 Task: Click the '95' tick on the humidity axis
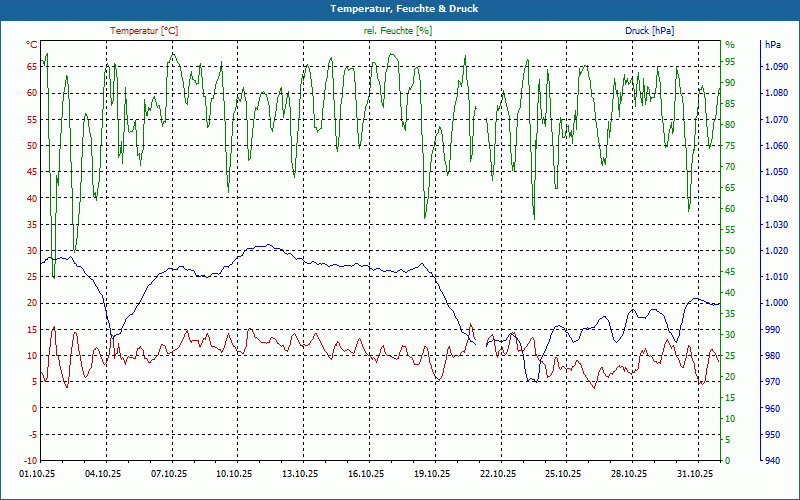pos(730,62)
